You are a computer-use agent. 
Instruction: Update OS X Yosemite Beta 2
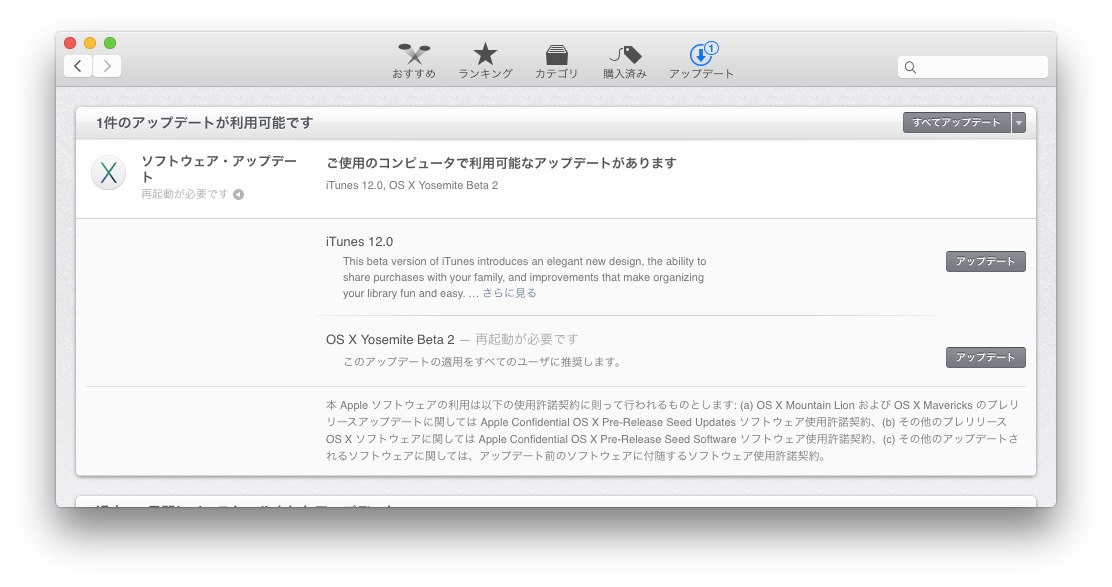coord(986,357)
